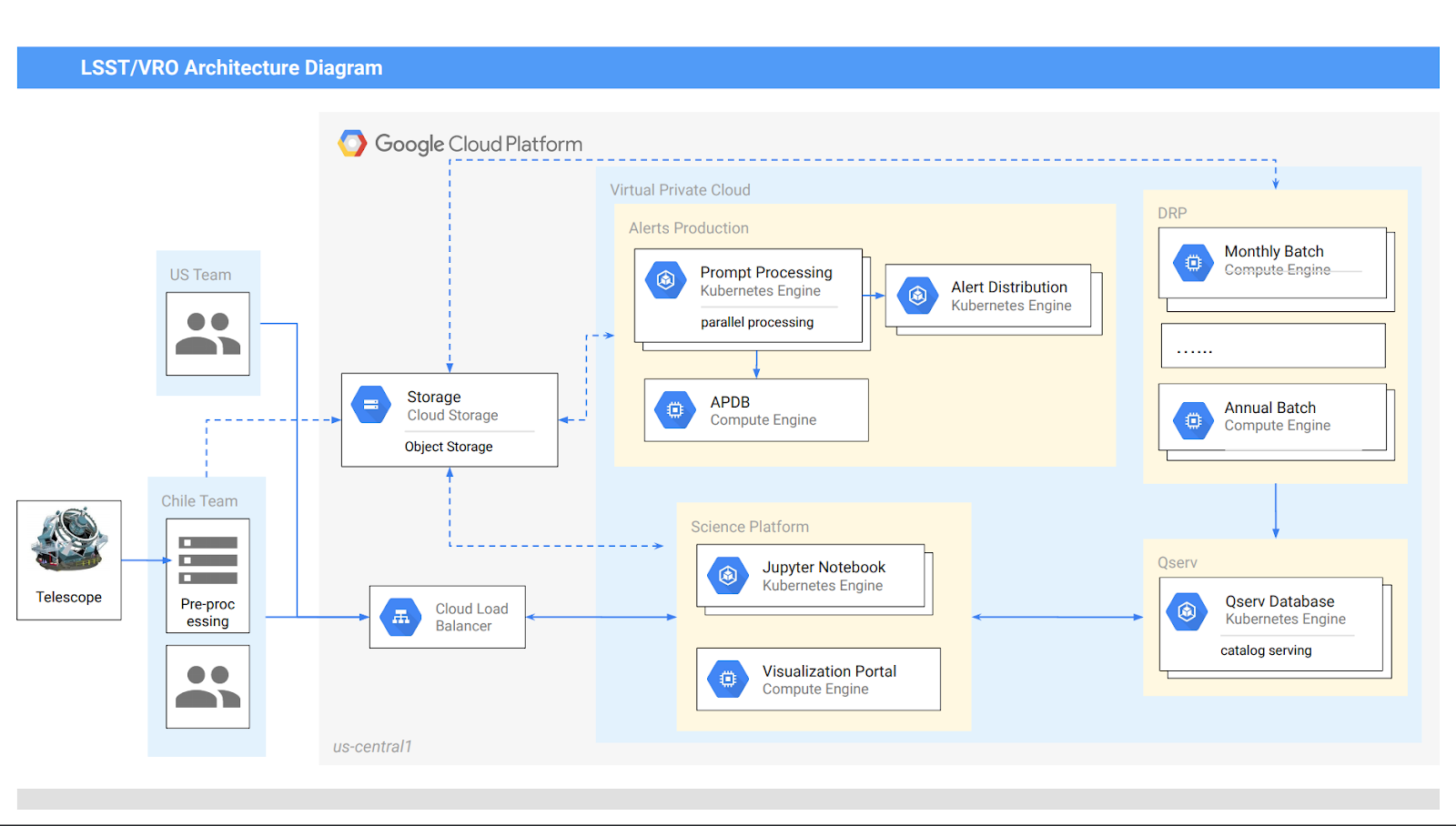Click the Alert Distribution Kubernetes icon
This screenshot has height=826, width=1456.
[917, 296]
